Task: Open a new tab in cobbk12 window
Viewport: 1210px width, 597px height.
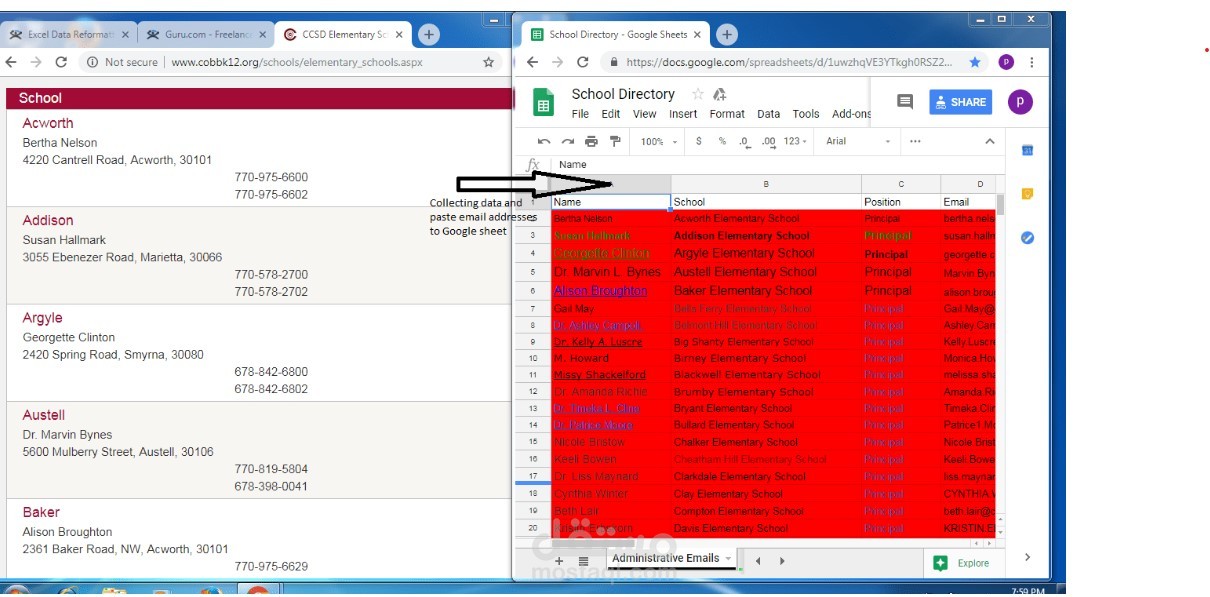Action: point(428,34)
